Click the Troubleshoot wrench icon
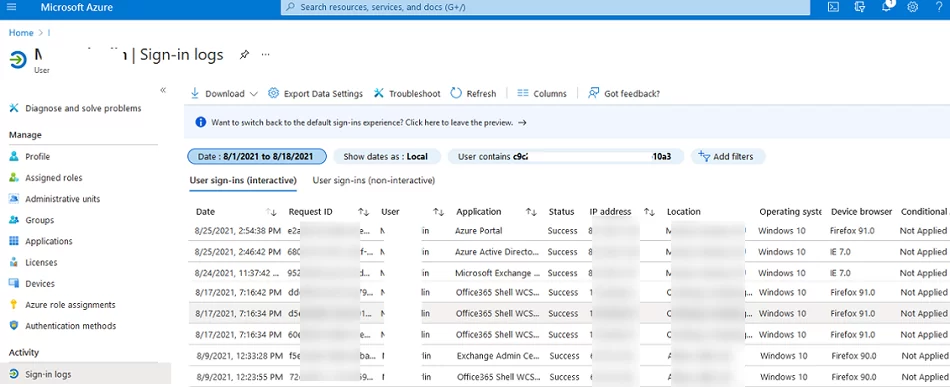This screenshot has width=950, height=387. (x=379, y=93)
